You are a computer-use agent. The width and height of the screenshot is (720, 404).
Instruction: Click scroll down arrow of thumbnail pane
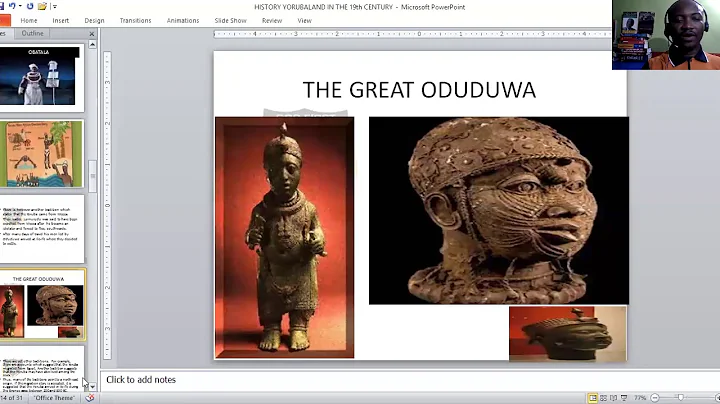point(92,387)
